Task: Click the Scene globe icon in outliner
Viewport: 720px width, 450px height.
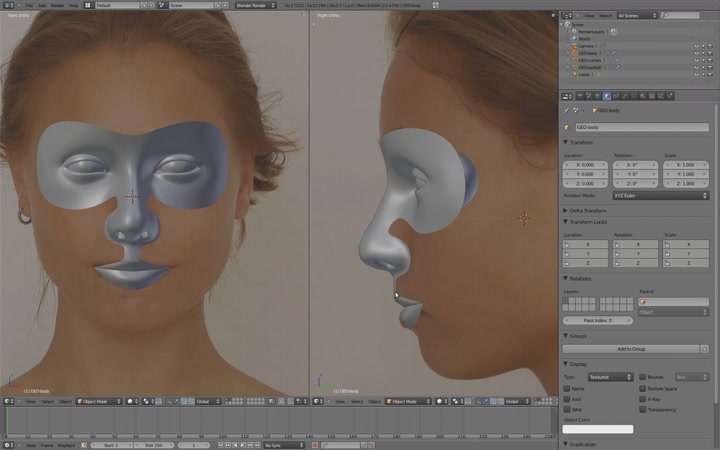Action: pos(568,24)
